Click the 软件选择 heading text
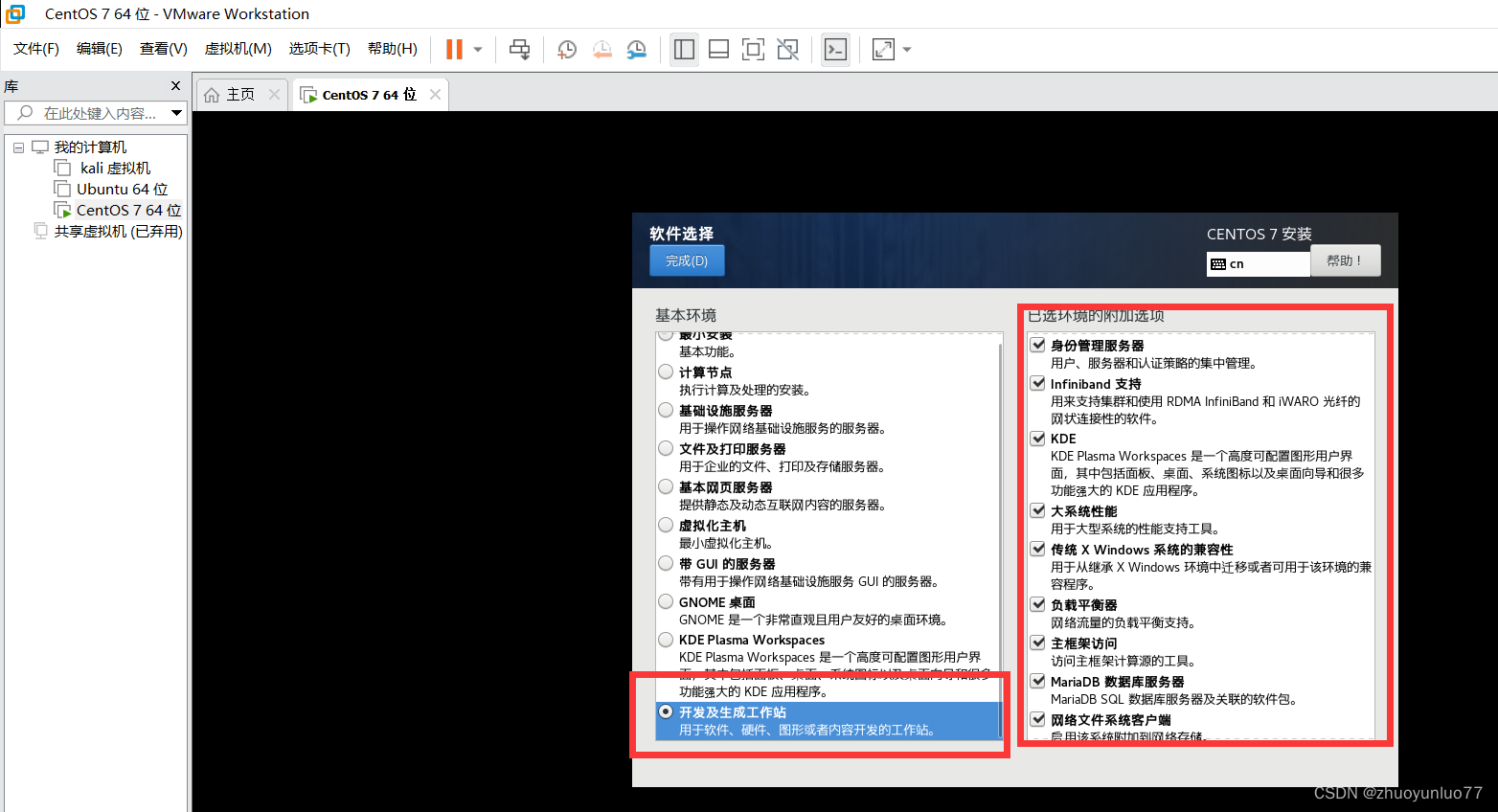The image size is (1498, 812). point(681,234)
